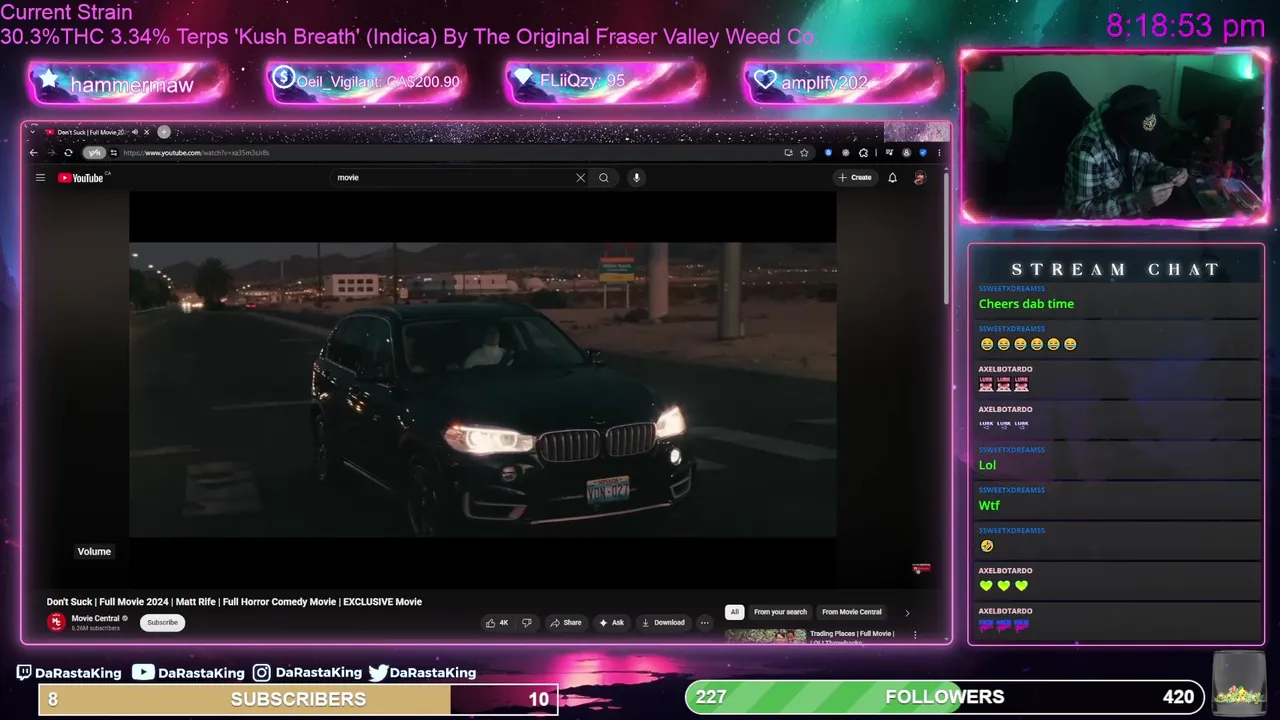This screenshot has height=720, width=1280.
Task: Open the media control icon in browser toolbar
Action: [x=889, y=153]
